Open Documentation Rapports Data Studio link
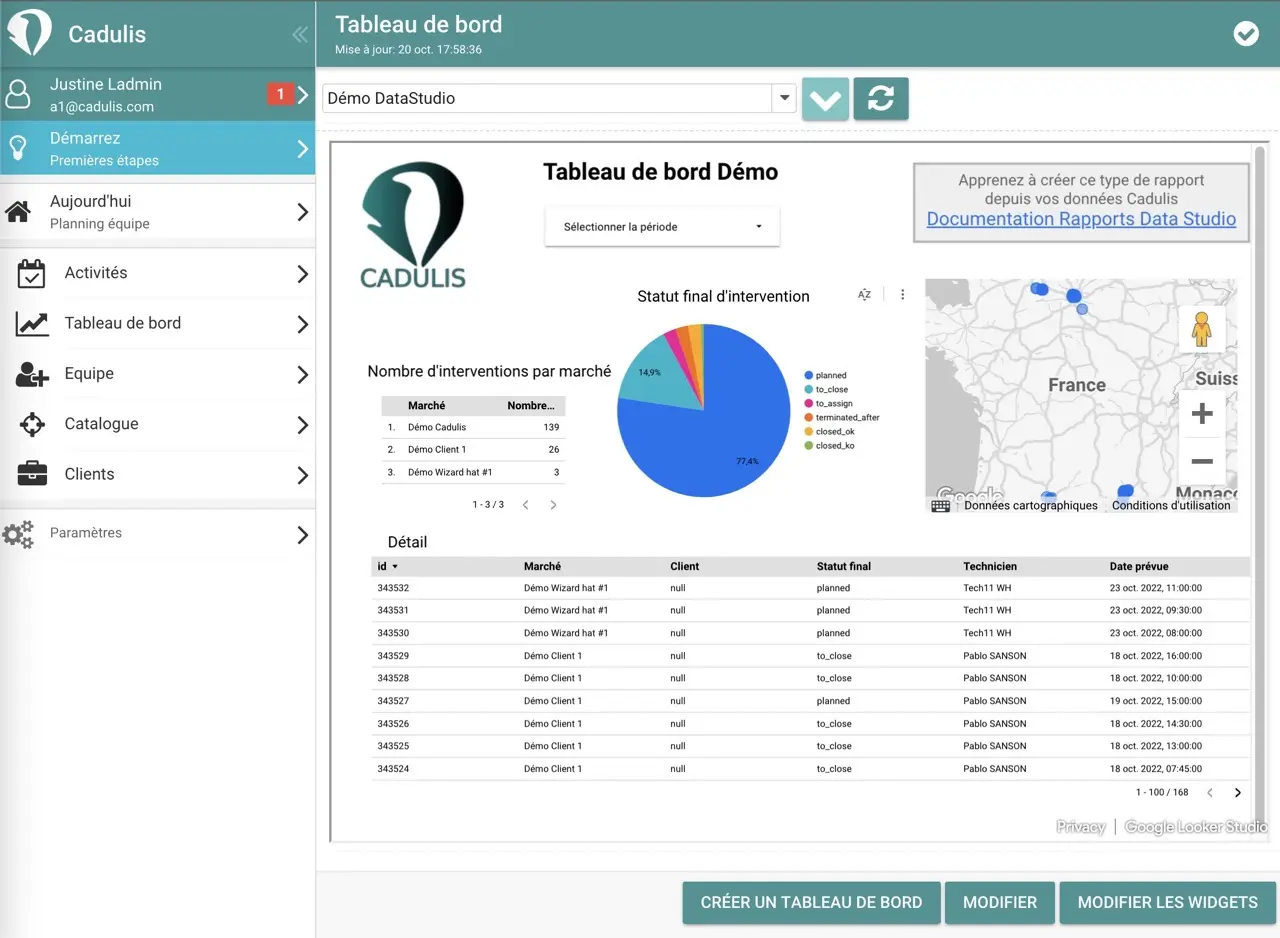Screen dimensions: 1280x938 (x=1081, y=219)
